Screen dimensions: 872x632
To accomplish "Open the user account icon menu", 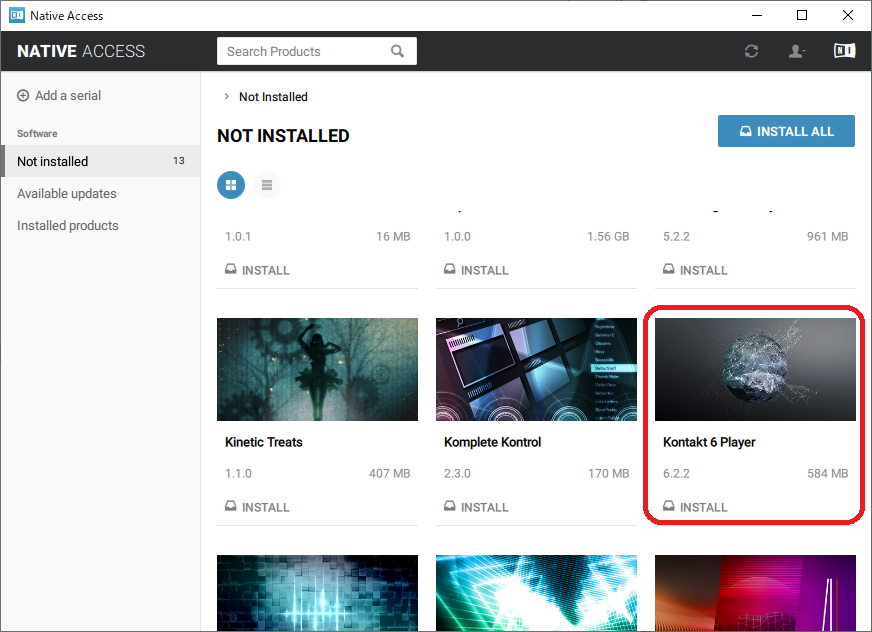I will pos(796,51).
